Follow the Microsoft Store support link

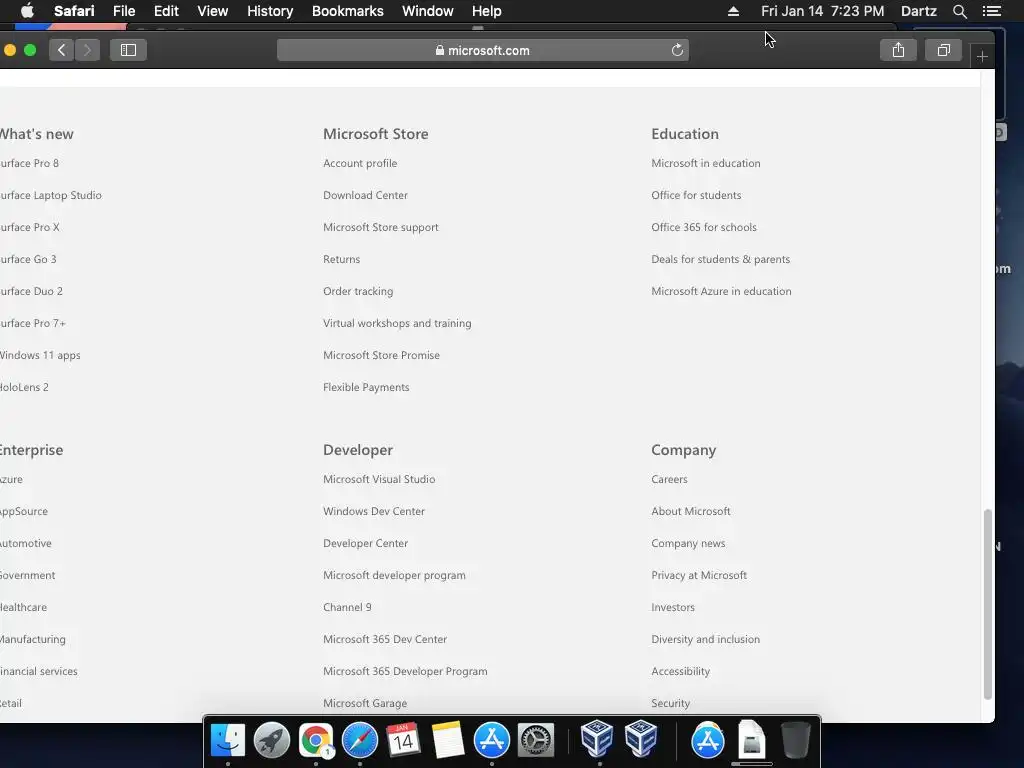click(x=381, y=227)
